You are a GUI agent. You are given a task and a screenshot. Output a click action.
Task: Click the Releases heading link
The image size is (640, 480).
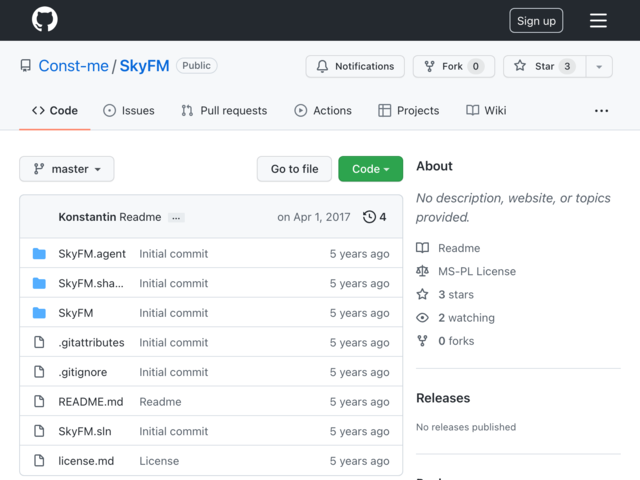coord(443,398)
